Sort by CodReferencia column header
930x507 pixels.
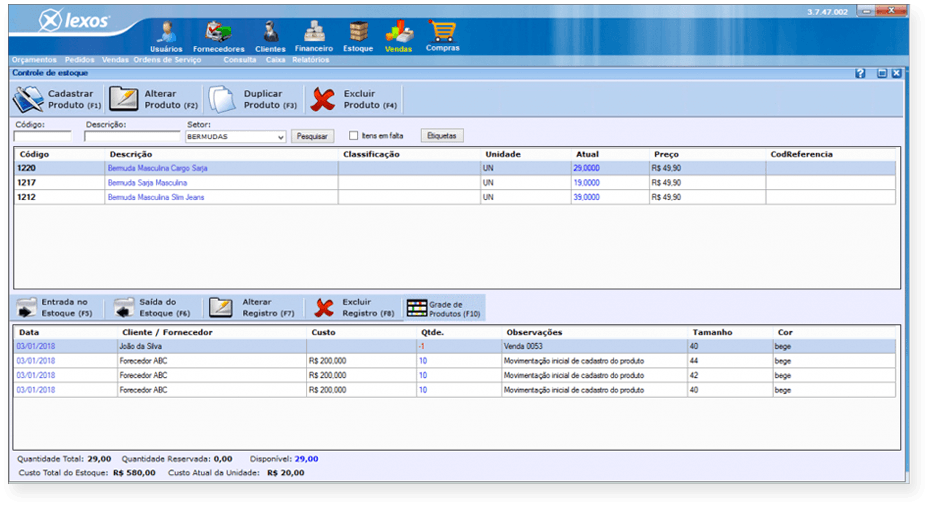tap(801, 154)
